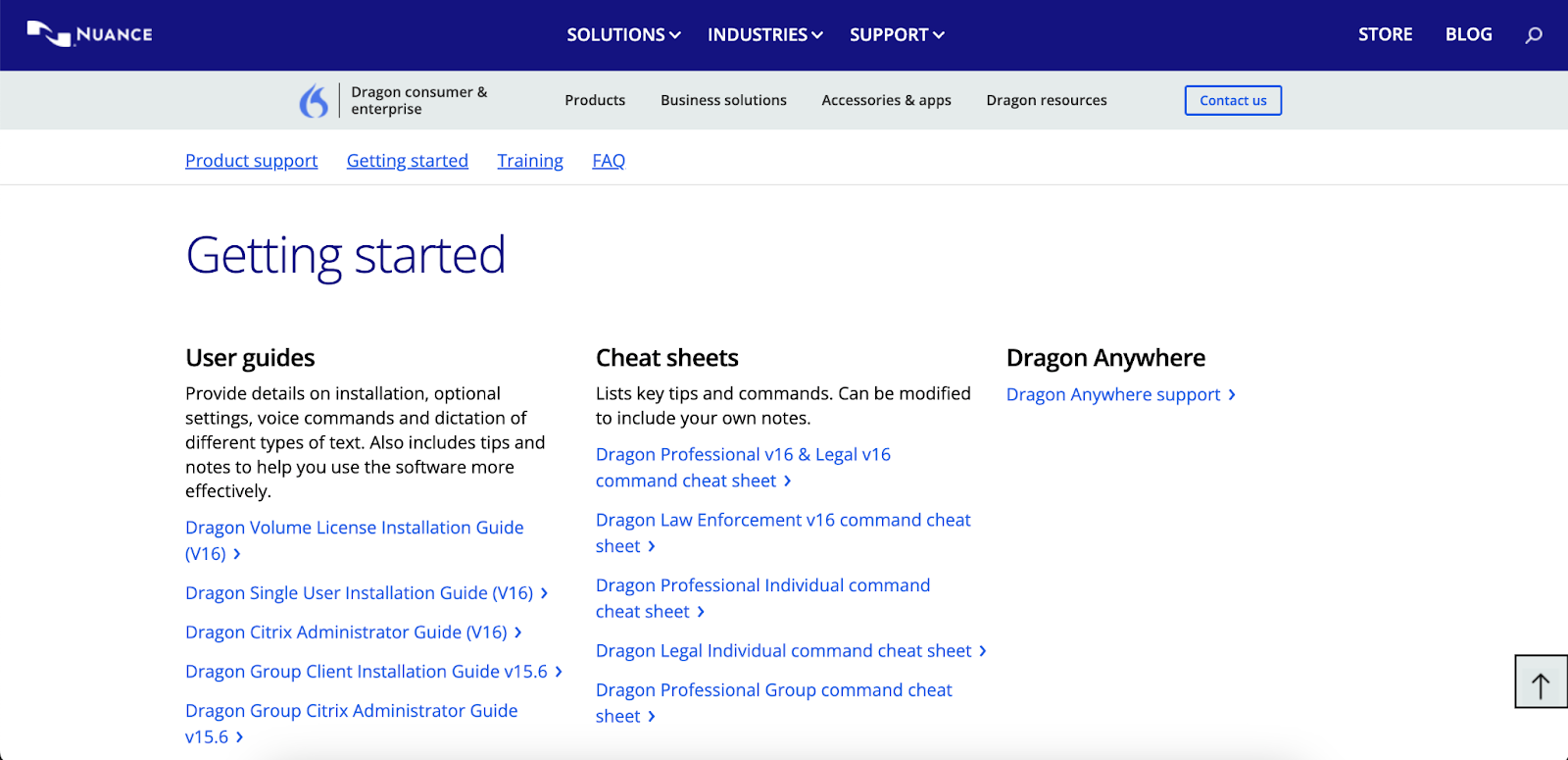Click the Contact us button
Screen dimensions: 1568x760
[1233, 100]
